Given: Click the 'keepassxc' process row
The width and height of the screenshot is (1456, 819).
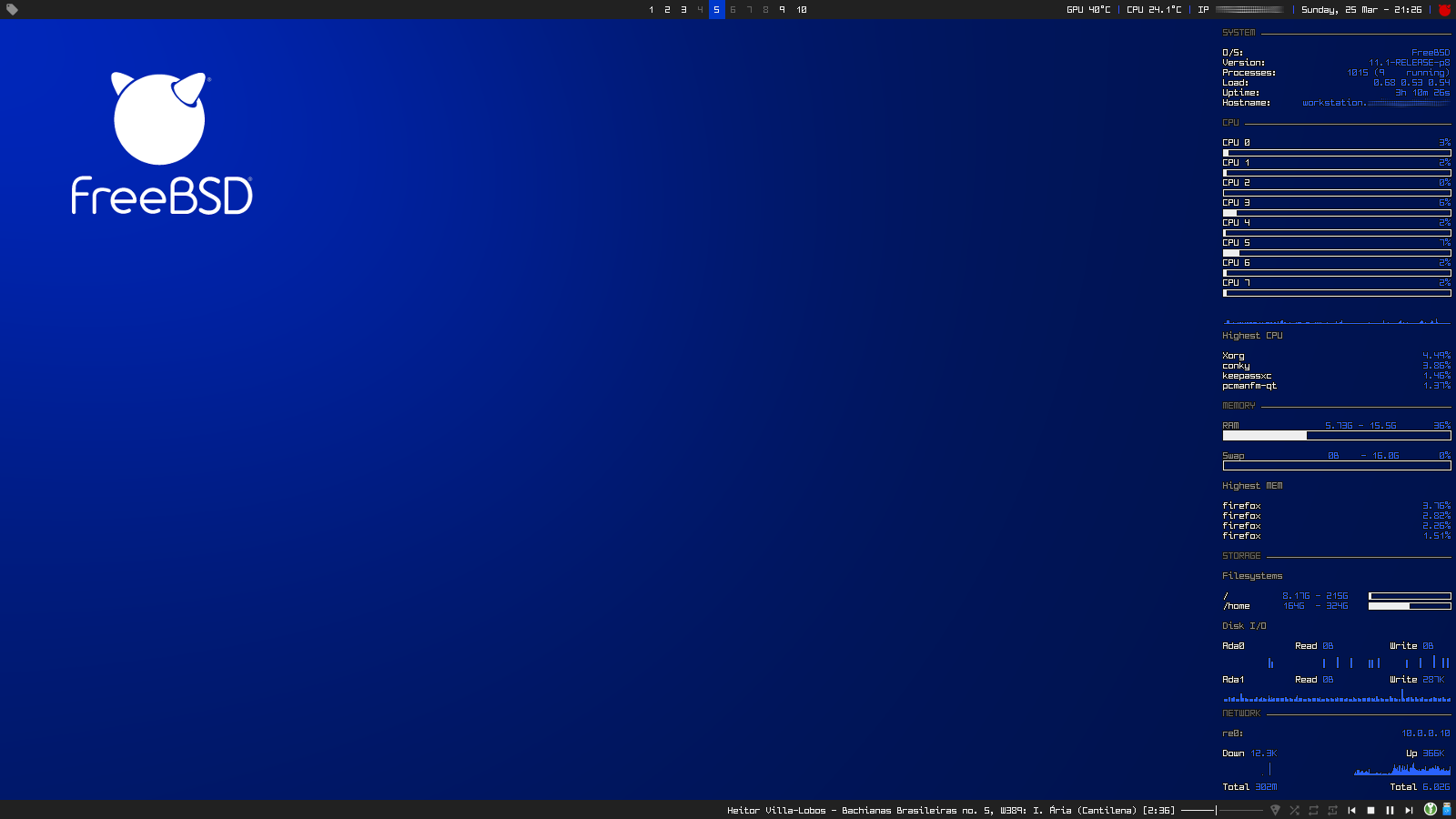Looking at the screenshot, I should point(1337,376).
